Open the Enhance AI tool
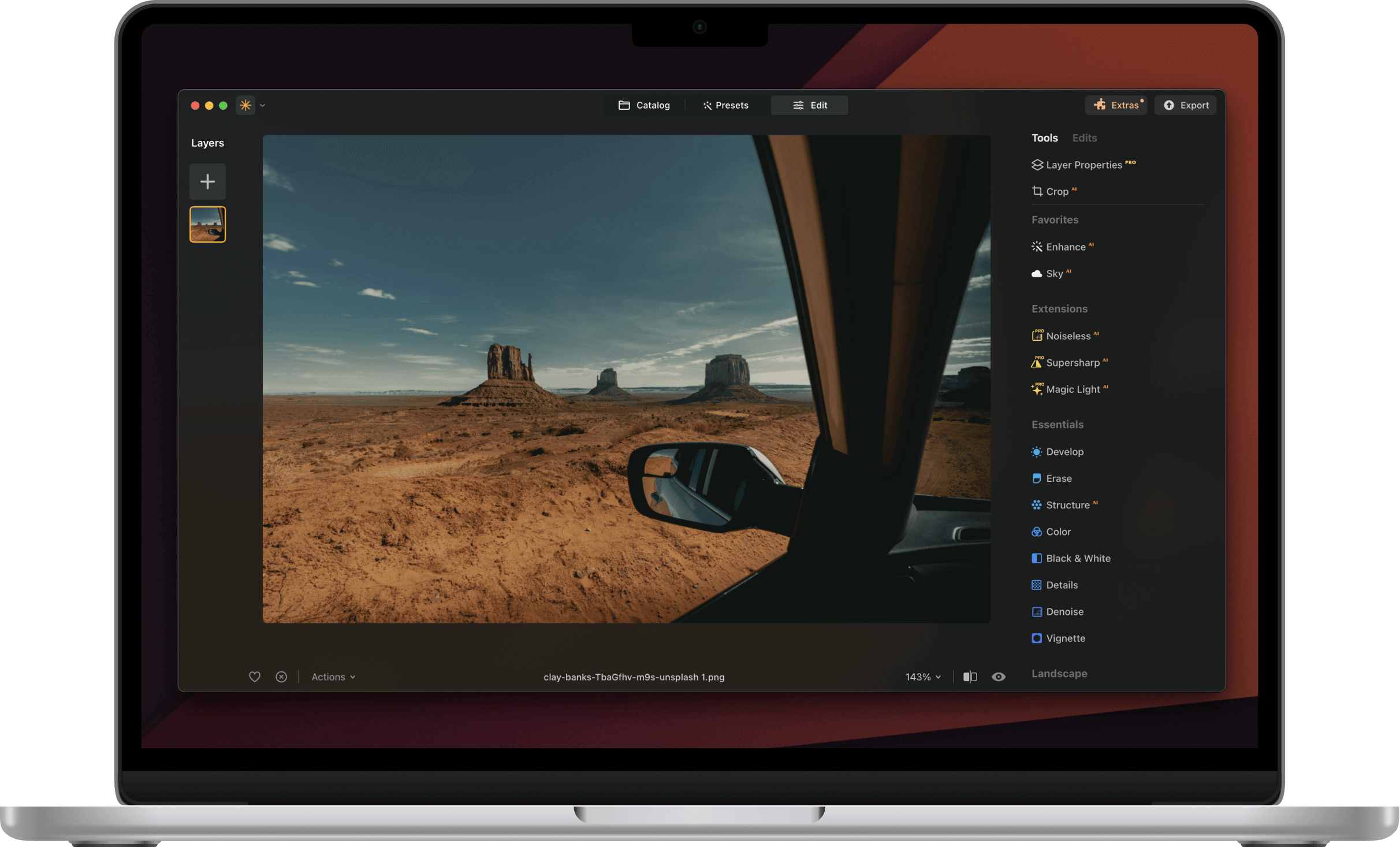This screenshot has width=1400, height=847. (1067, 247)
